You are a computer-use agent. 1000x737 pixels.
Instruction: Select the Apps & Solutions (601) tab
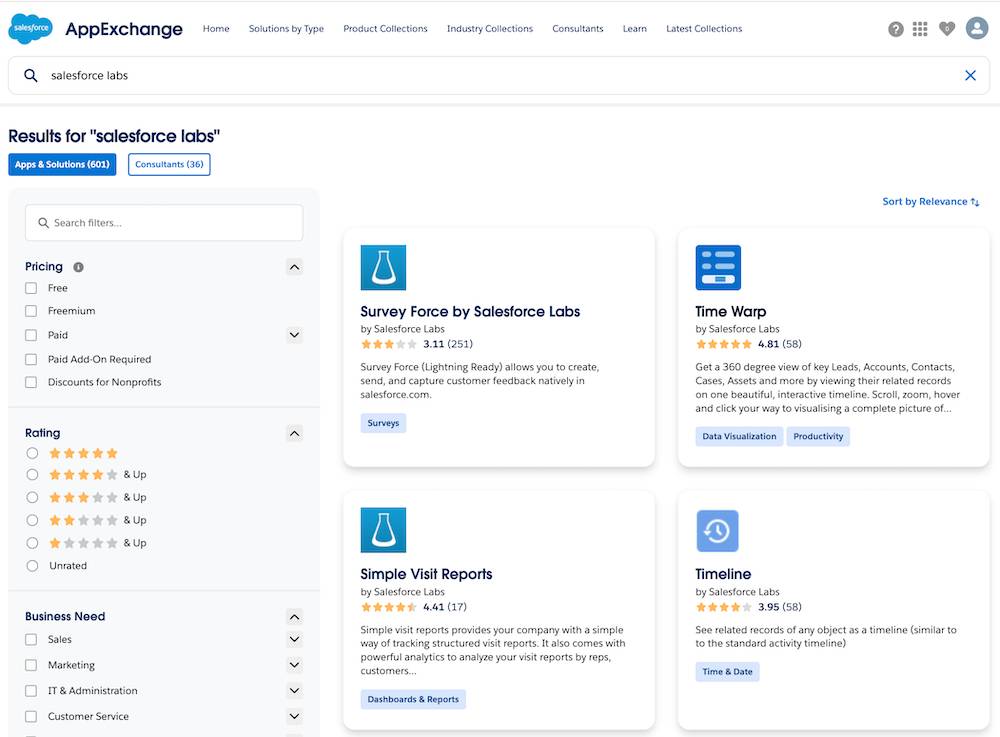[62, 164]
